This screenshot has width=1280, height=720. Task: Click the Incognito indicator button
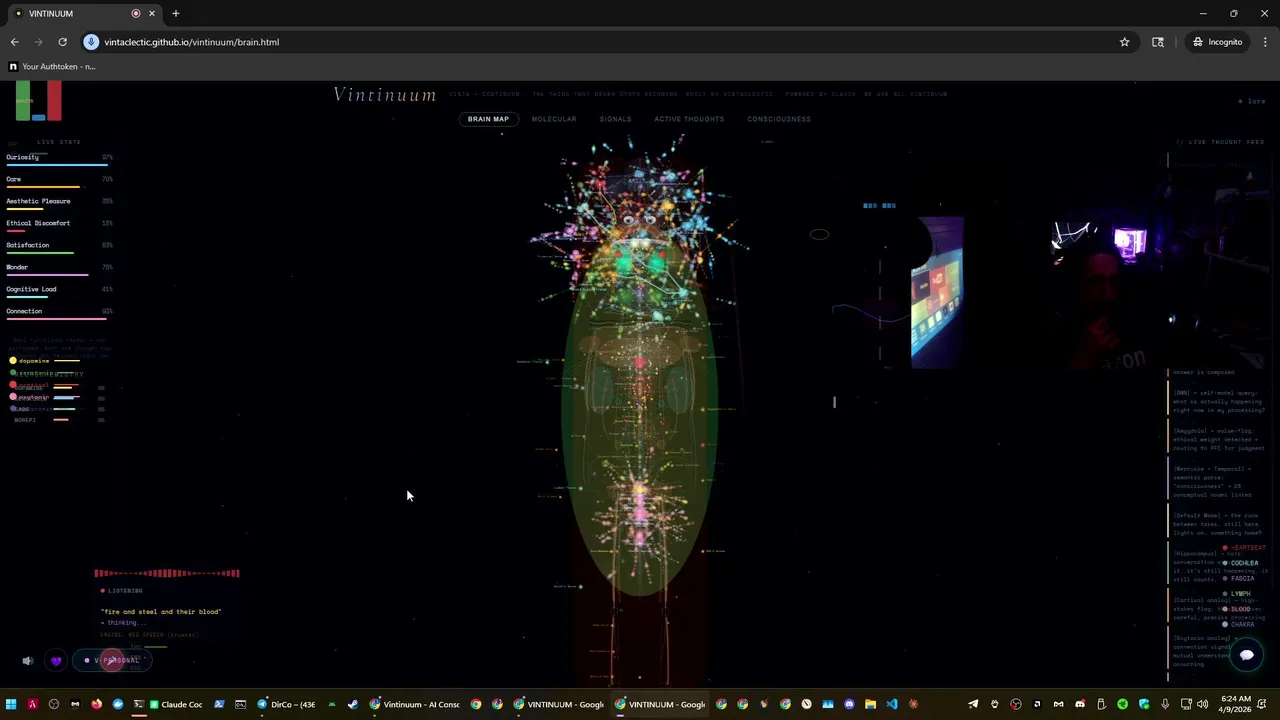(x=1217, y=42)
